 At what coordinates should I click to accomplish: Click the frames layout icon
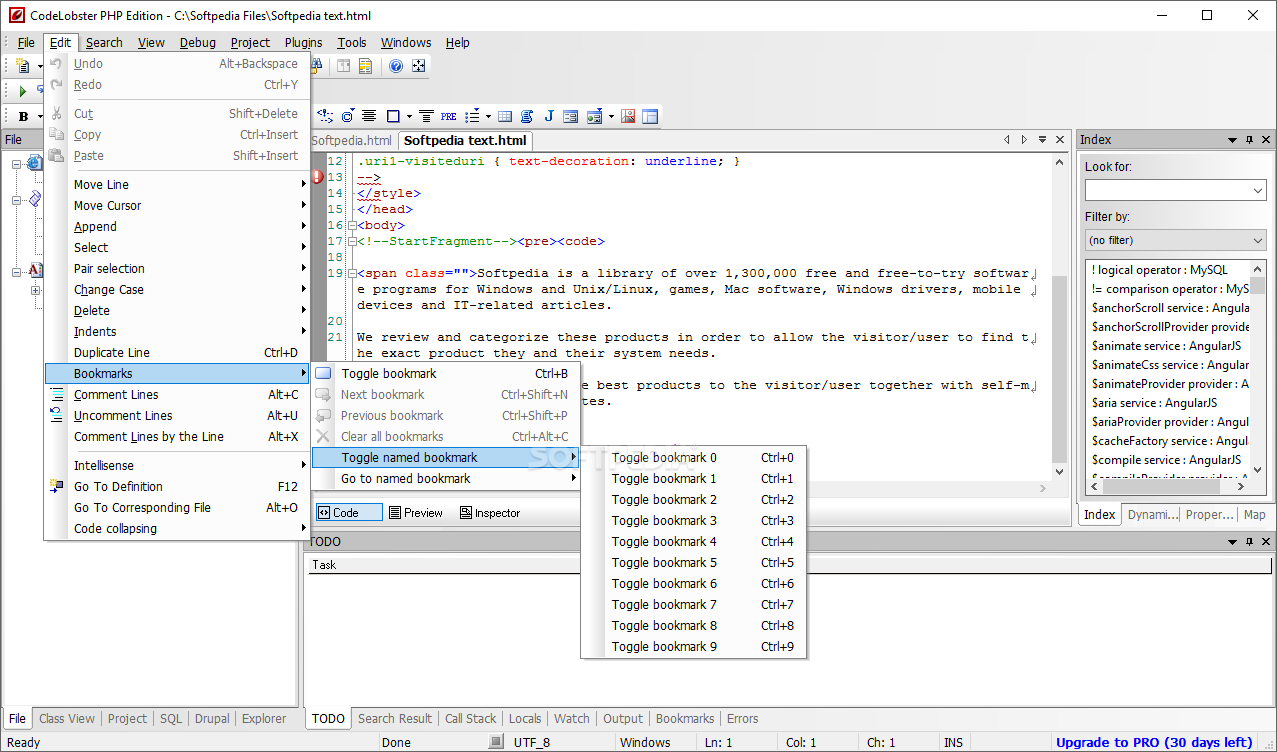click(x=650, y=116)
